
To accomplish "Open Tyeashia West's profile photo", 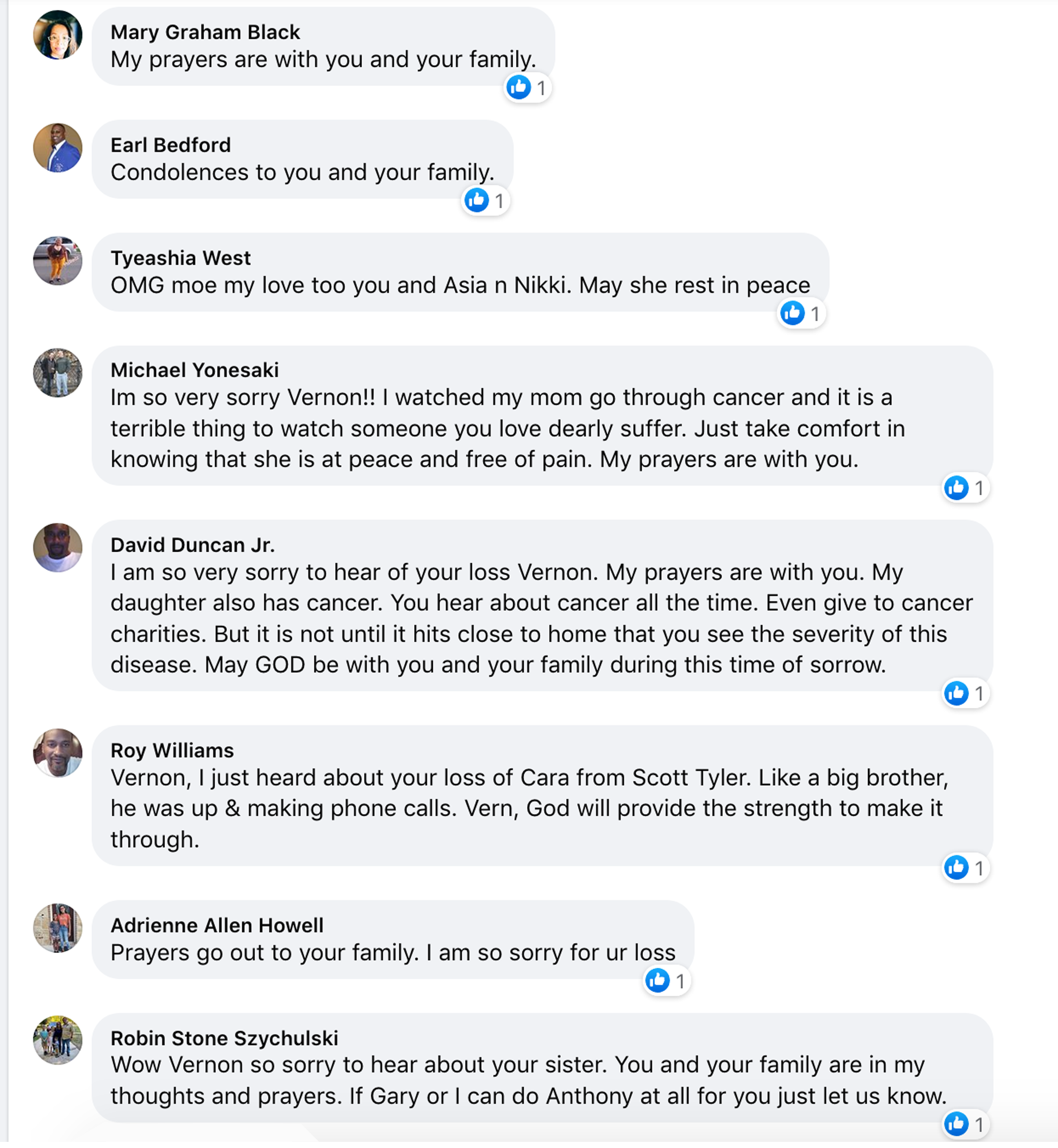I will coord(58,260).
